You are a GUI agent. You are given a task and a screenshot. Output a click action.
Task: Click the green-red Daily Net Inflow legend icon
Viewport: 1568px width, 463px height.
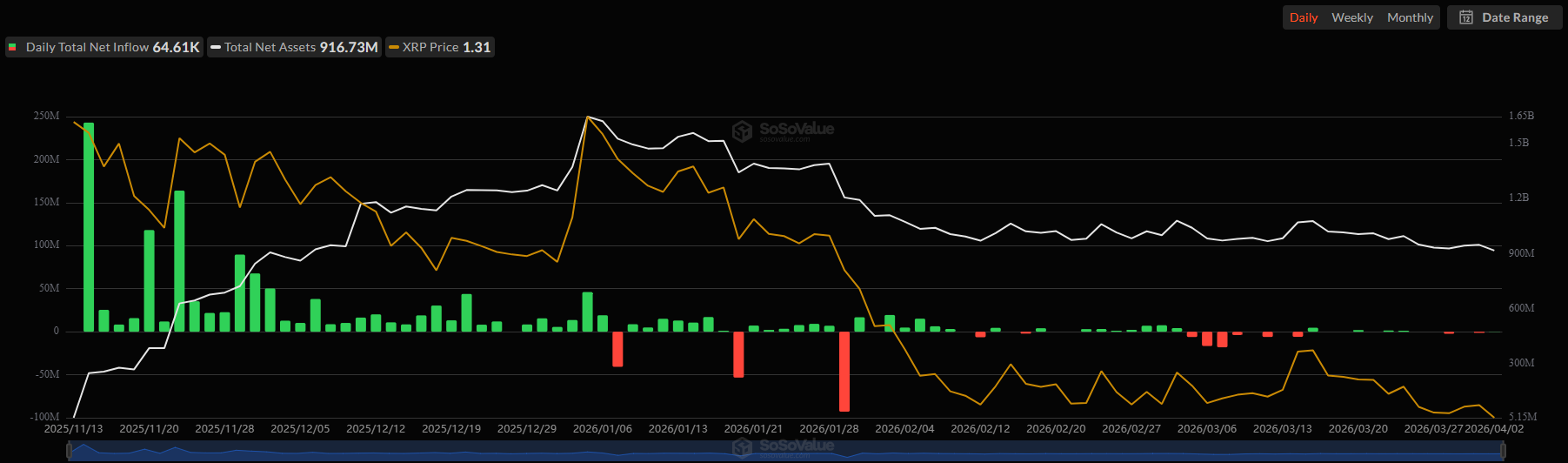(x=12, y=47)
